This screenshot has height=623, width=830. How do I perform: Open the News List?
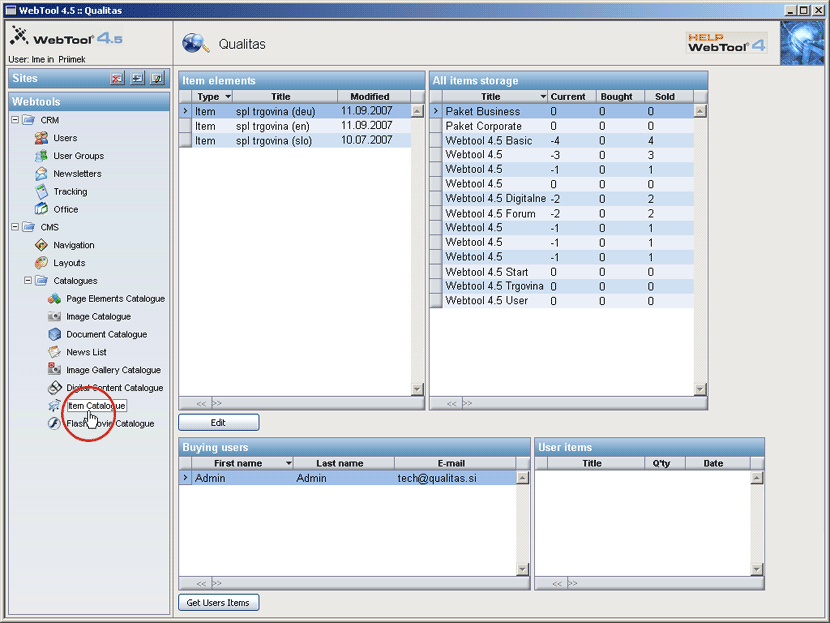click(86, 352)
